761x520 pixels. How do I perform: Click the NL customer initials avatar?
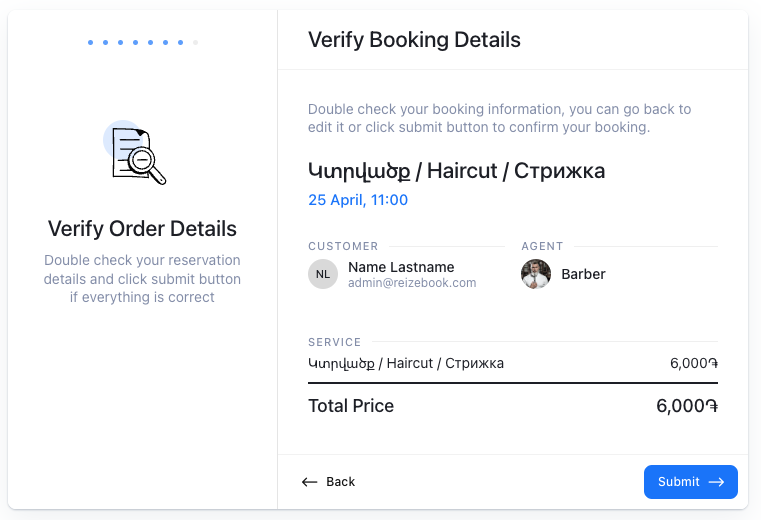323,274
